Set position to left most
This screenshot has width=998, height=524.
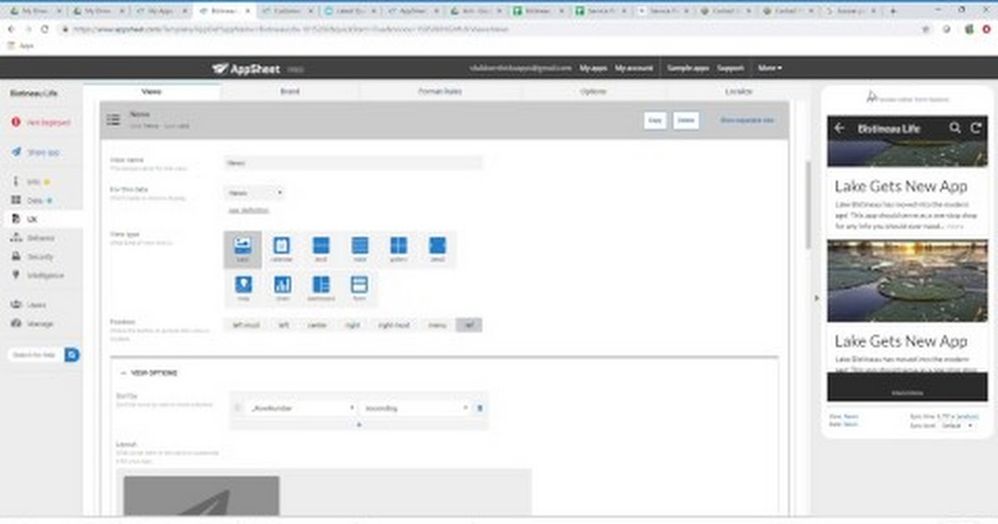(x=246, y=325)
